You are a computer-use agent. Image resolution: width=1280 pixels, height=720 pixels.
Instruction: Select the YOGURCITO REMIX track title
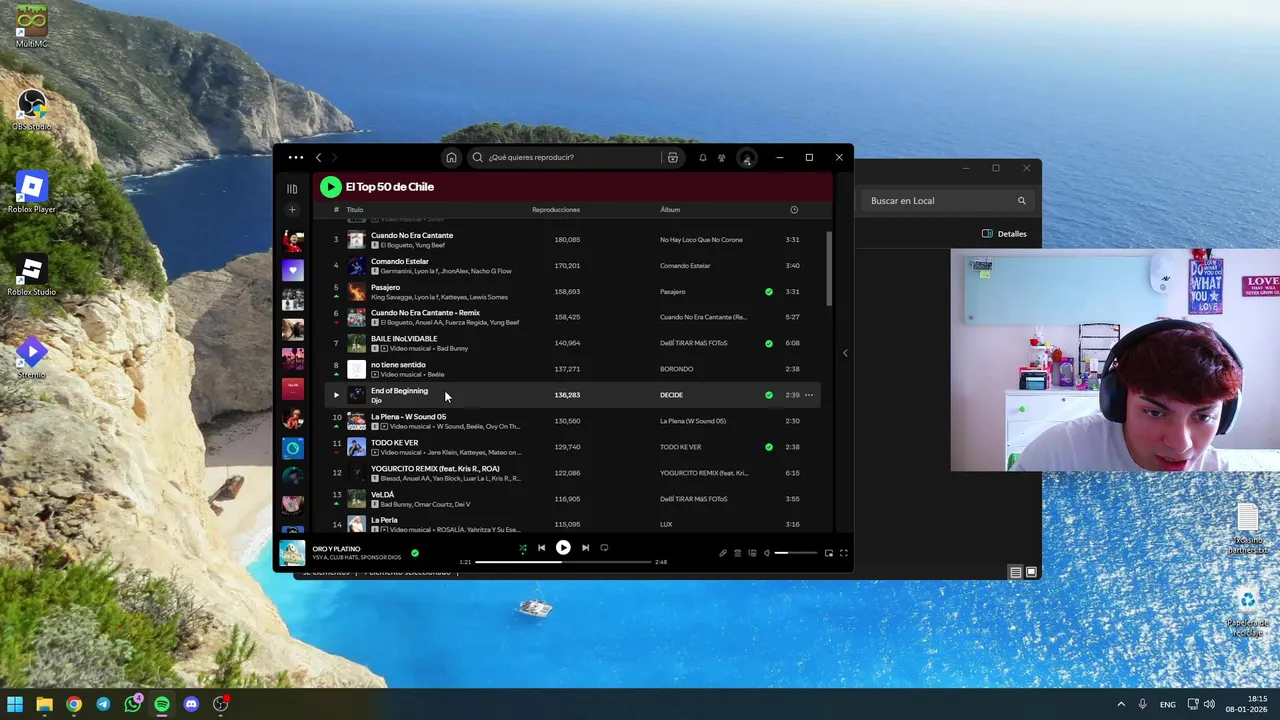pyautogui.click(x=435, y=469)
